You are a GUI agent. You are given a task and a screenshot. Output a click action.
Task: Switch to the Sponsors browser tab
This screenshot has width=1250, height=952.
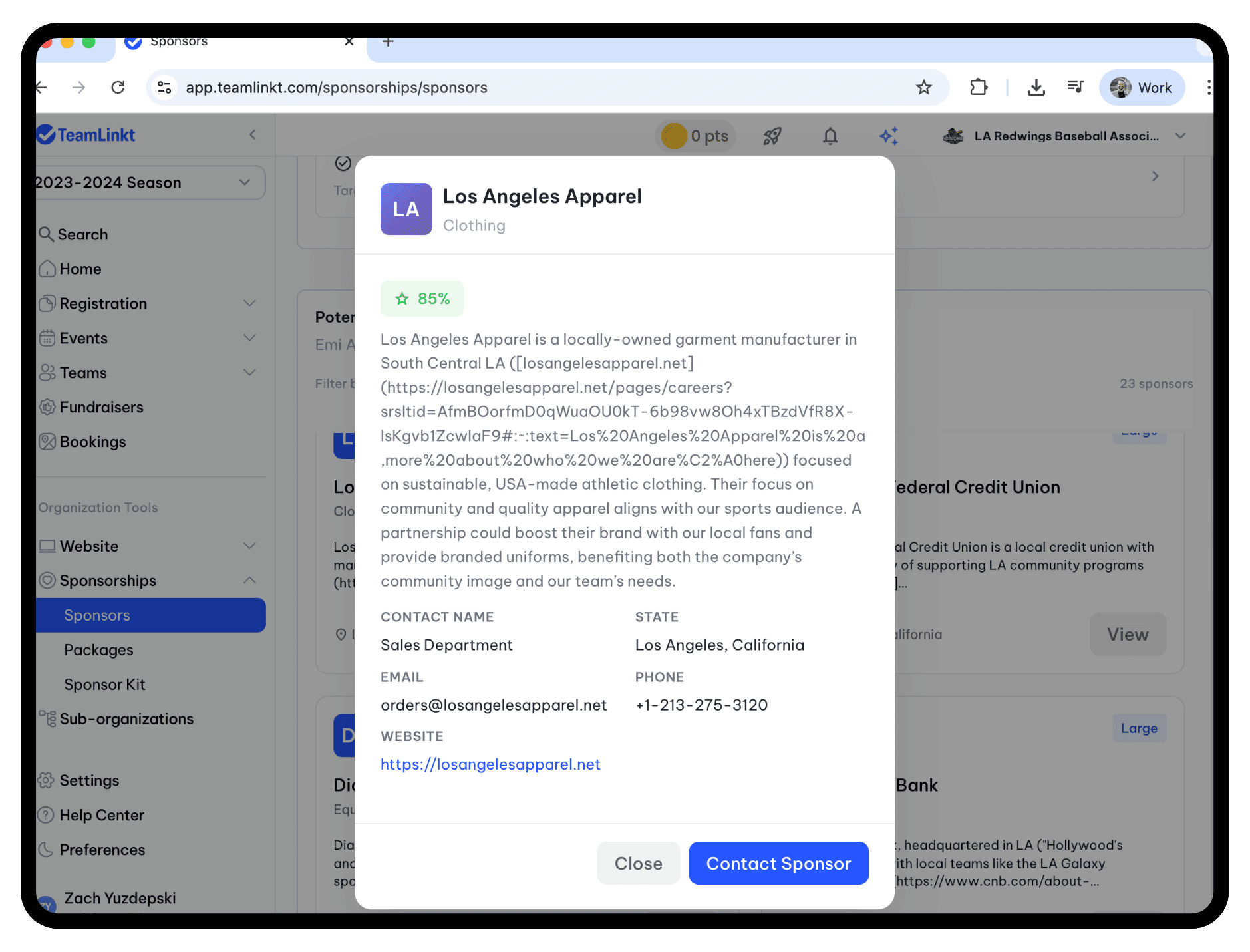[x=178, y=41]
